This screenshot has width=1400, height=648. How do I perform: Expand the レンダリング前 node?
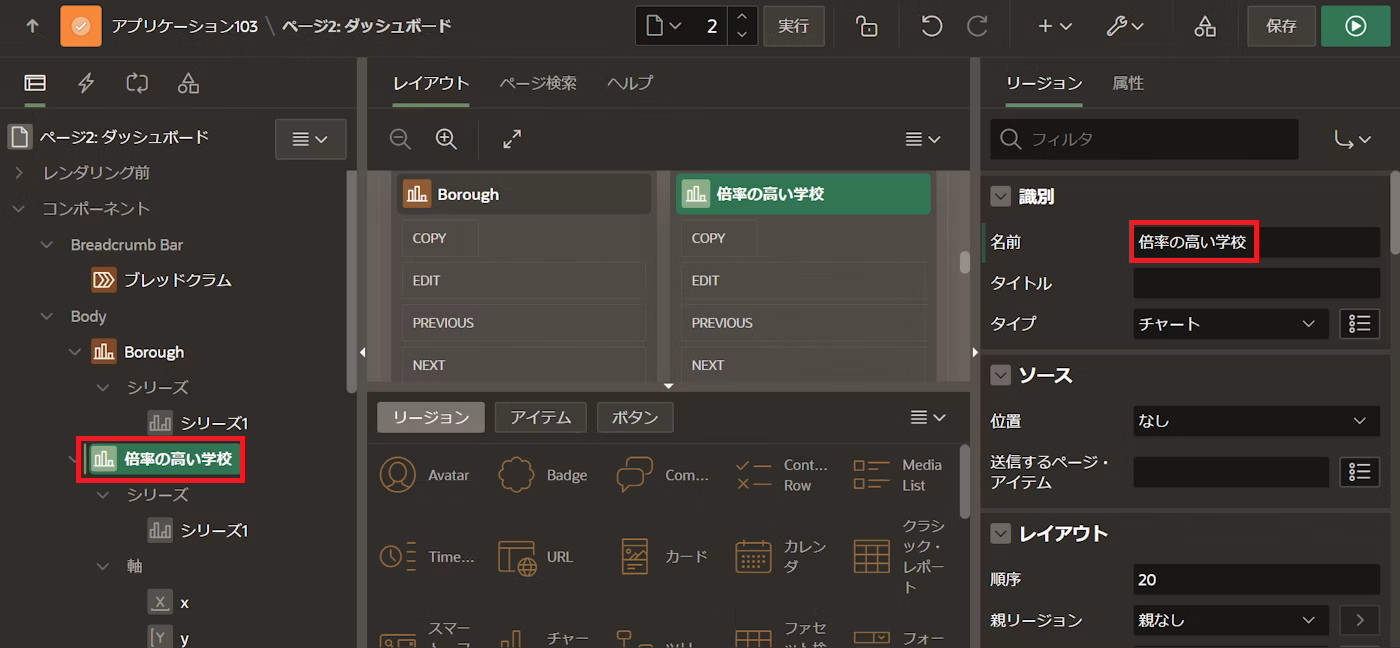pos(19,173)
